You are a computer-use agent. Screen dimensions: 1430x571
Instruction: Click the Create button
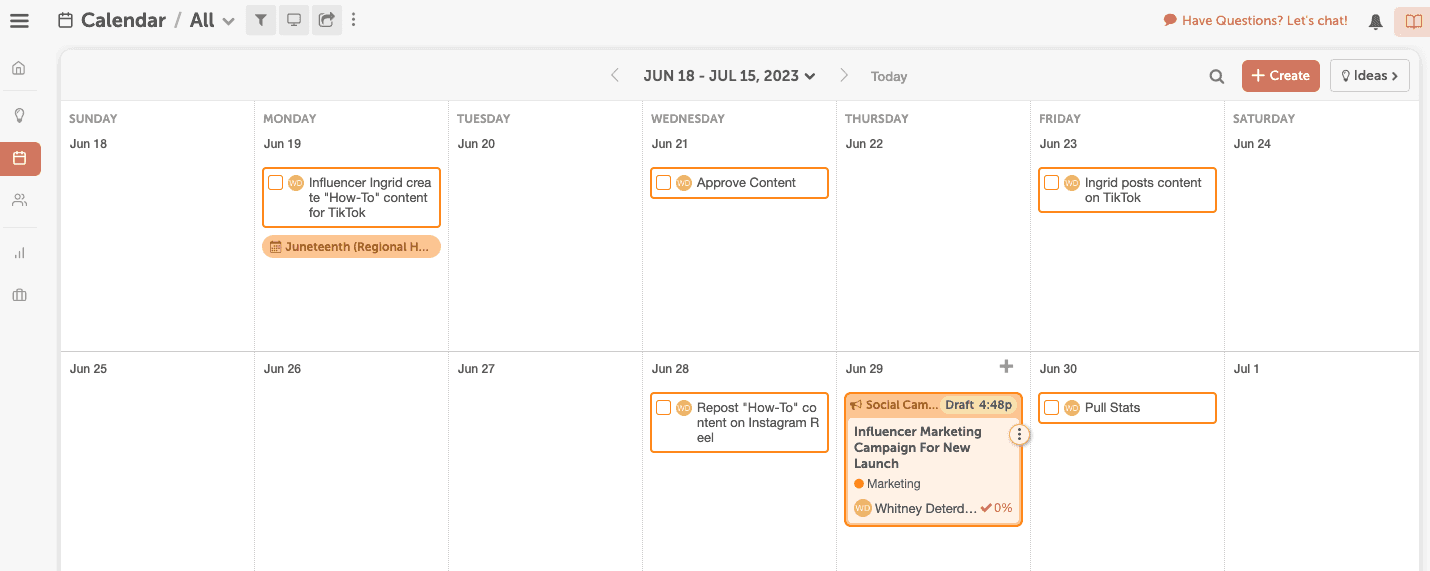click(1280, 76)
